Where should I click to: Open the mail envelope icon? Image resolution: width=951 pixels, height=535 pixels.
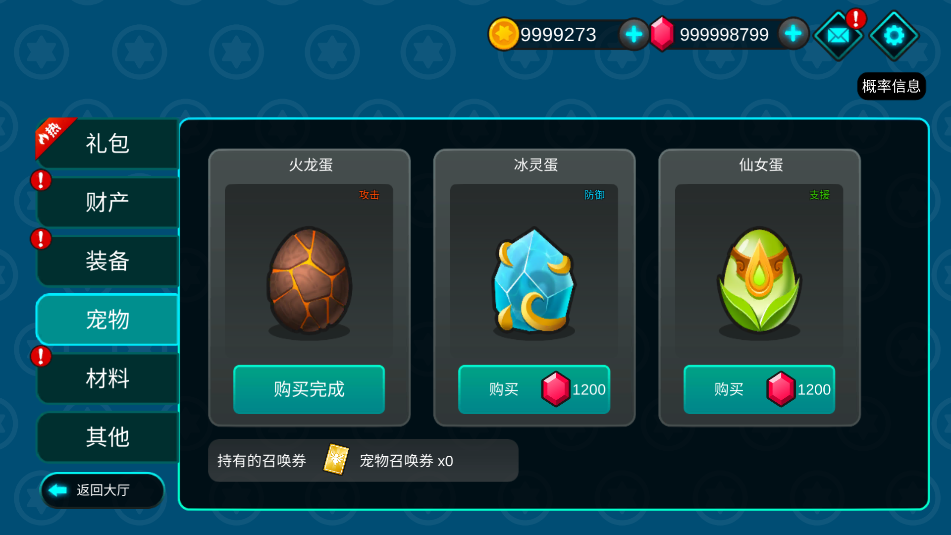pos(838,36)
